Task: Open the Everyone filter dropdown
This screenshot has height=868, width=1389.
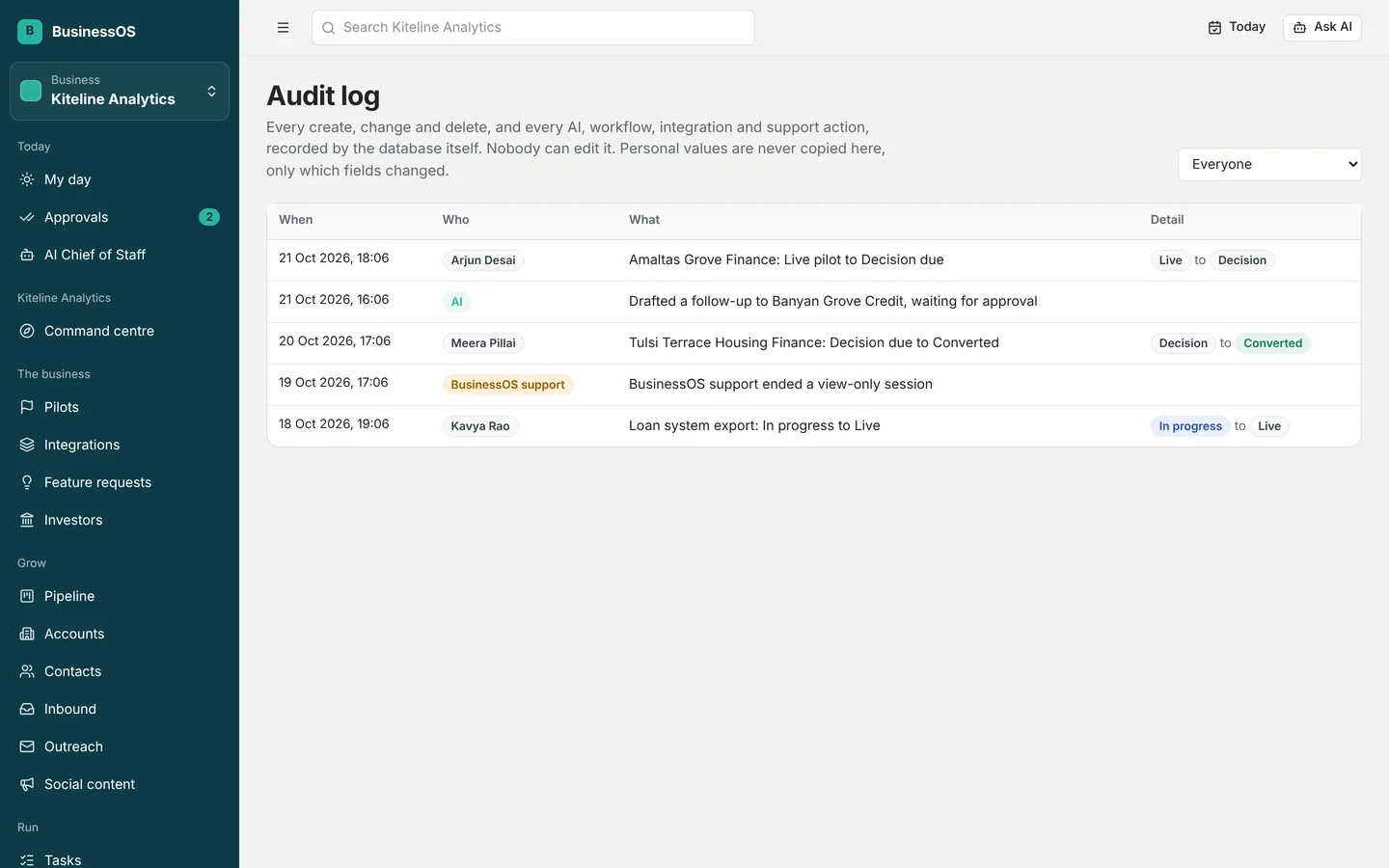Action: pos(1269,164)
